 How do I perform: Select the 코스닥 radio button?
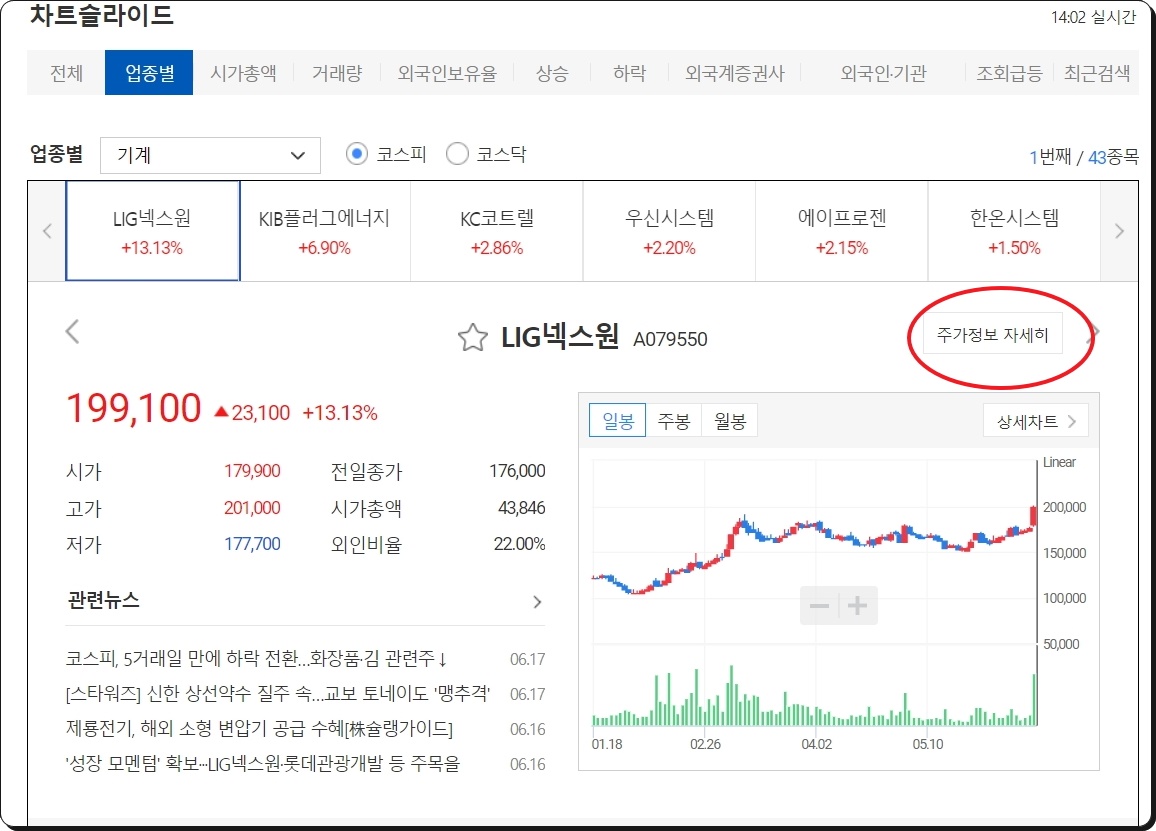[457, 154]
